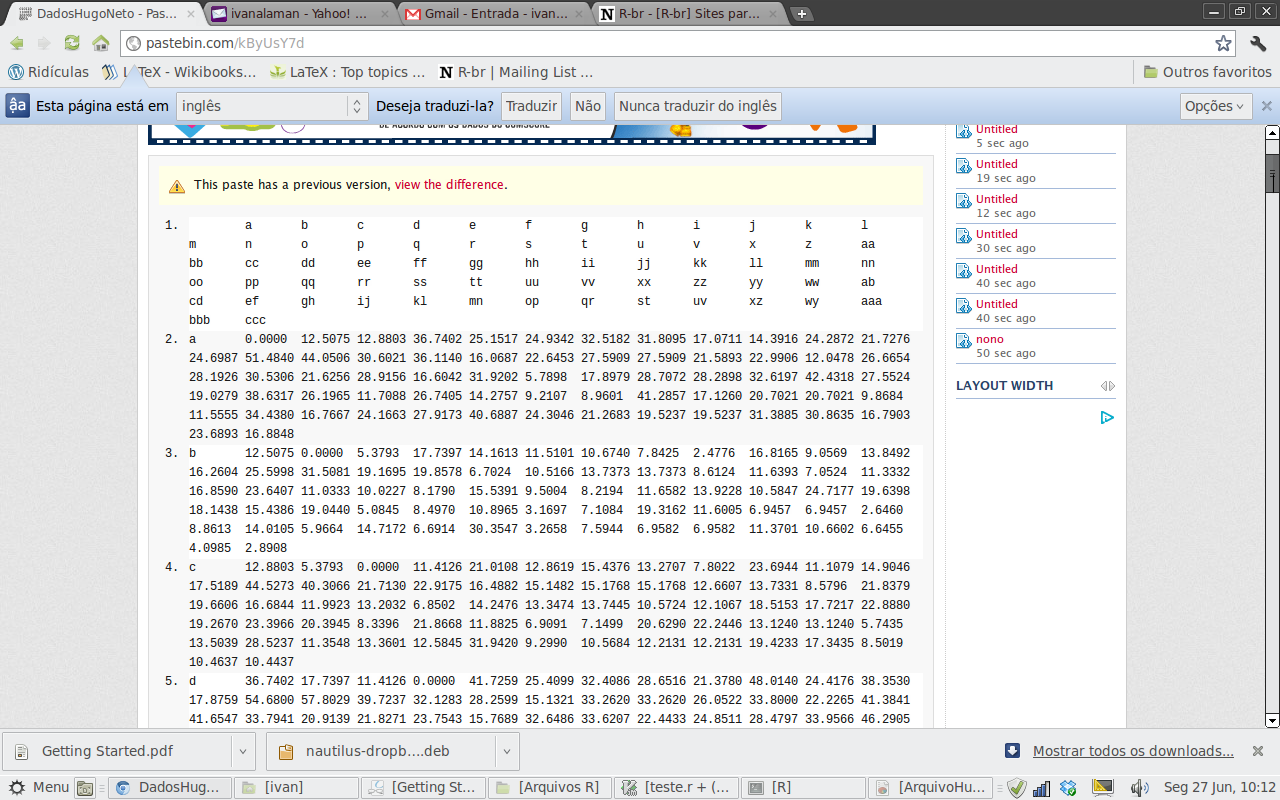Screen dimensions: 1280x800
Task: Open the "nono" paste link
Action: tap(989, 339)
